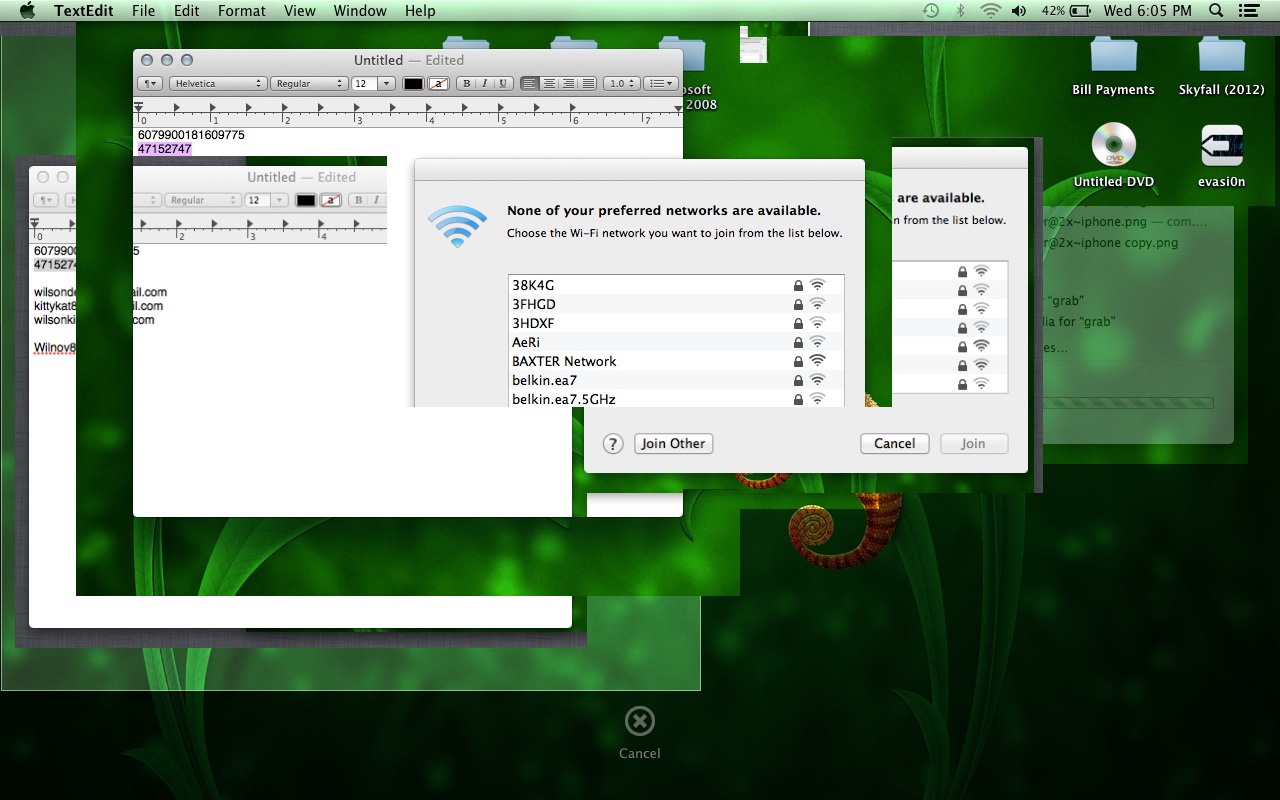Image resolution: width=1280 pixels, height=800 pixels.
Task: Click the Time Machine menu bar icon
Action: (x=931, y=11)
